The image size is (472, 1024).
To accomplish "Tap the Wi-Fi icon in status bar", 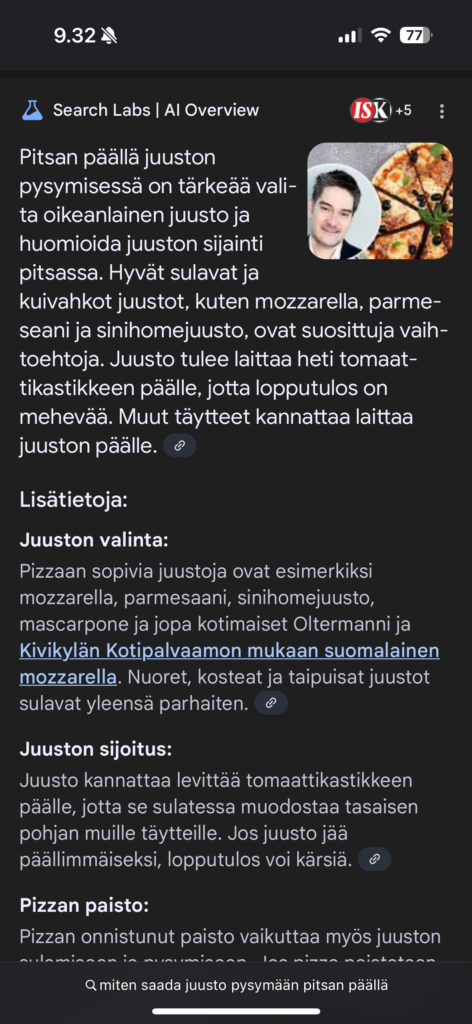I will (379, 35).
